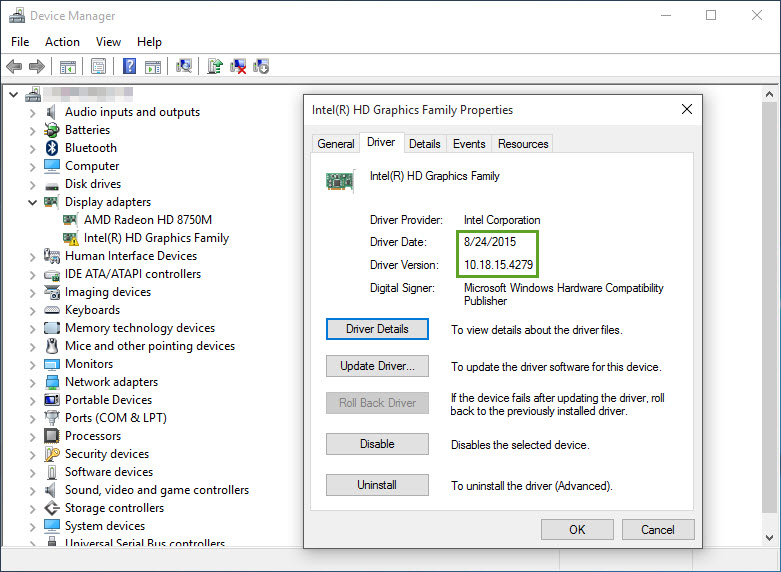Click the Sound, video and game controllers icon
Screen dimensions: 781x572
[51, 490]
